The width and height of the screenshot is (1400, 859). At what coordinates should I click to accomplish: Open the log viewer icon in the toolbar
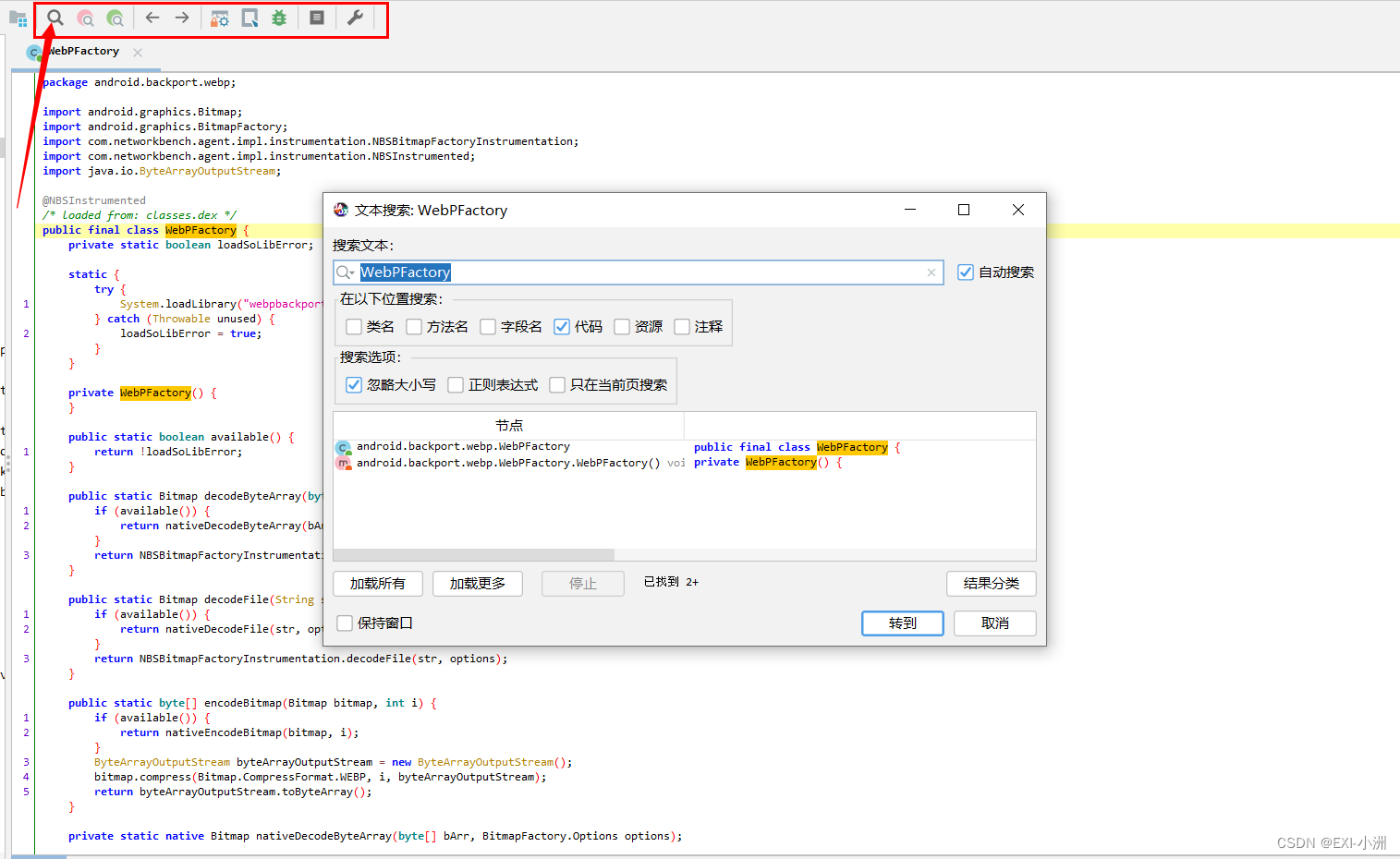[x=317, y=18]
